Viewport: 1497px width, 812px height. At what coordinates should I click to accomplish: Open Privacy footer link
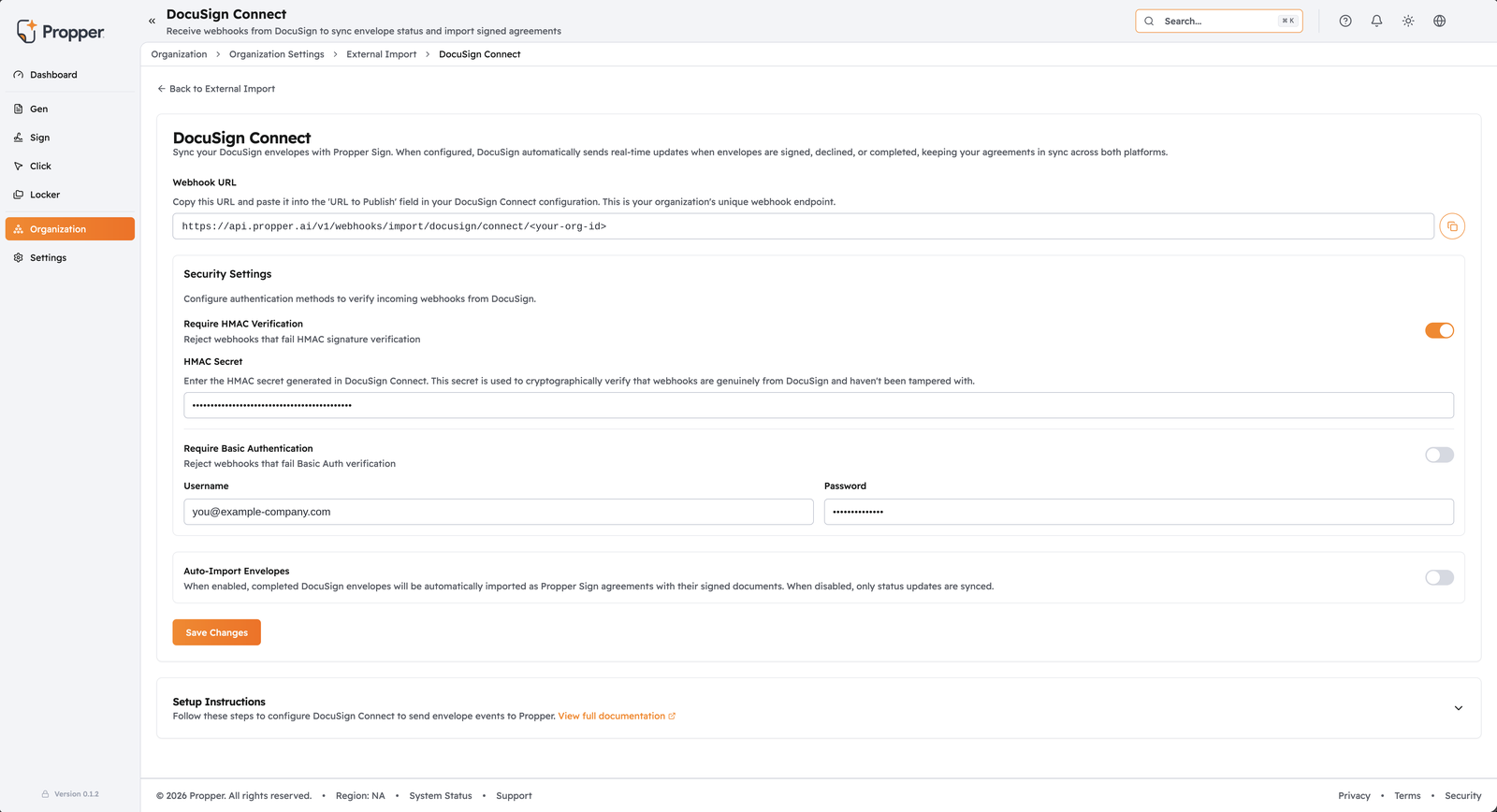point(1354,796)
